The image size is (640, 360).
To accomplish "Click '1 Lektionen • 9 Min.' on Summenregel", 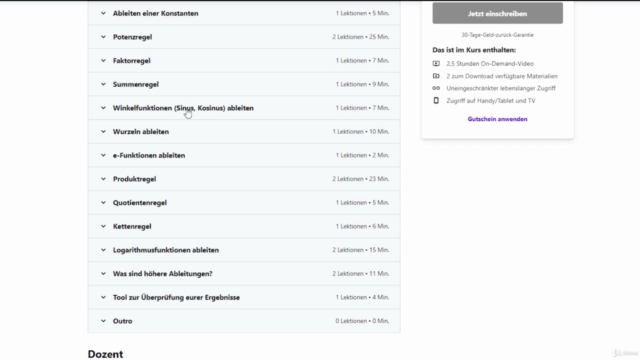I will click(362, 84).
